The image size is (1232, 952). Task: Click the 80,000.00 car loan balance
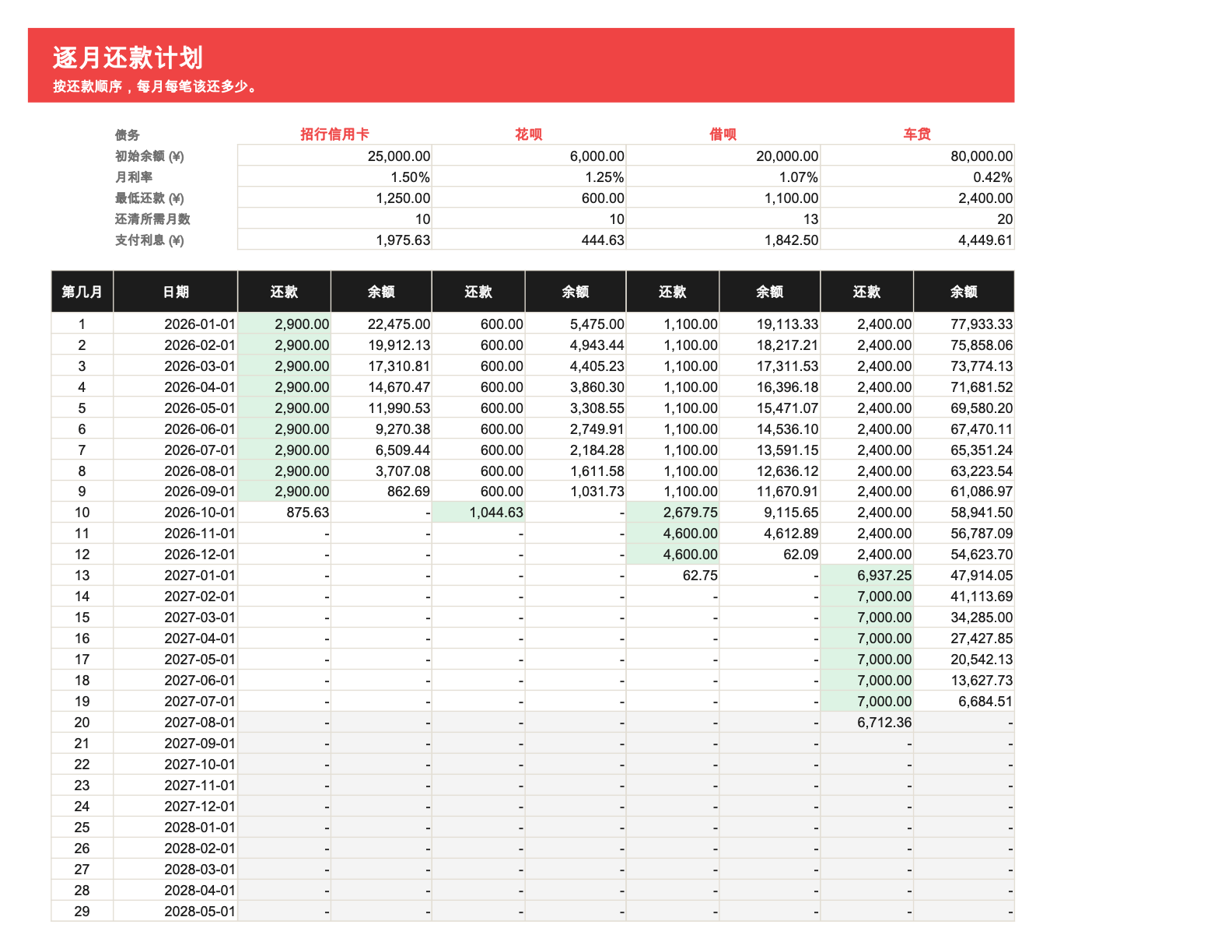click(x=918, y=156)
